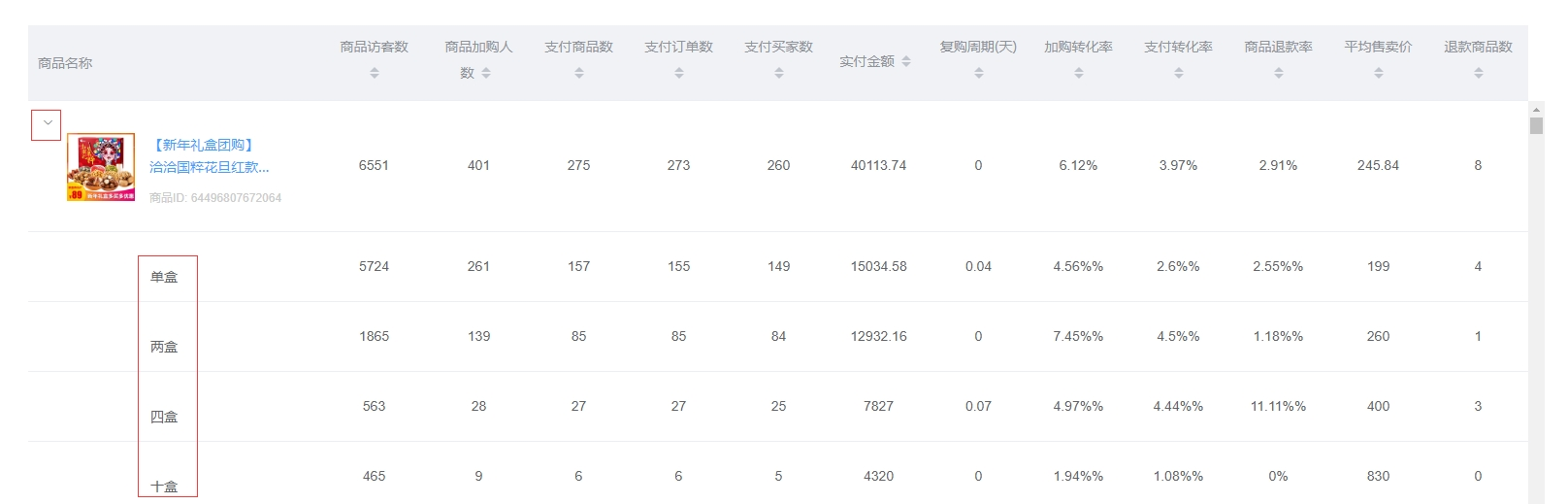1568x504 pixels.
Task: Click the table vertical scrollbar thumb
Action: [x=1536, y=125]
